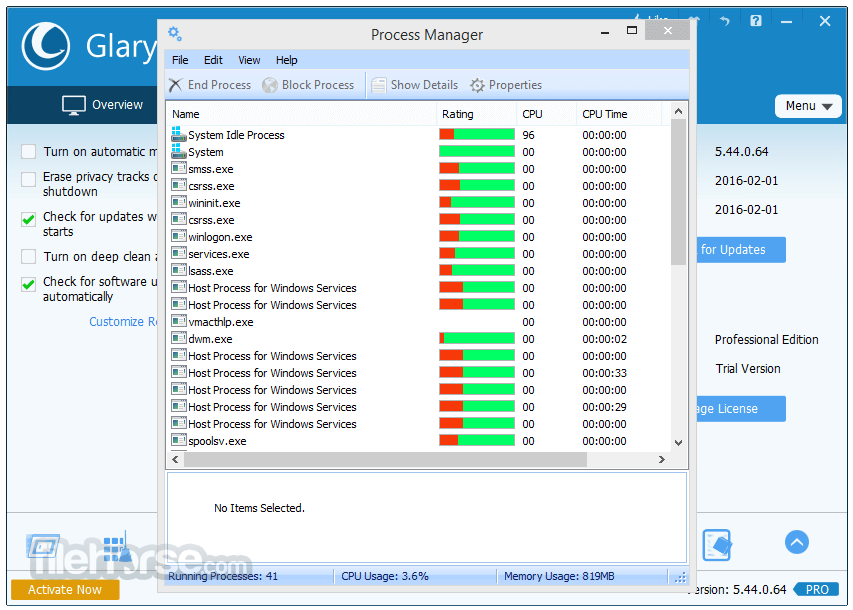Click the scroll up arrow of the process list

(x=678, y=111)
